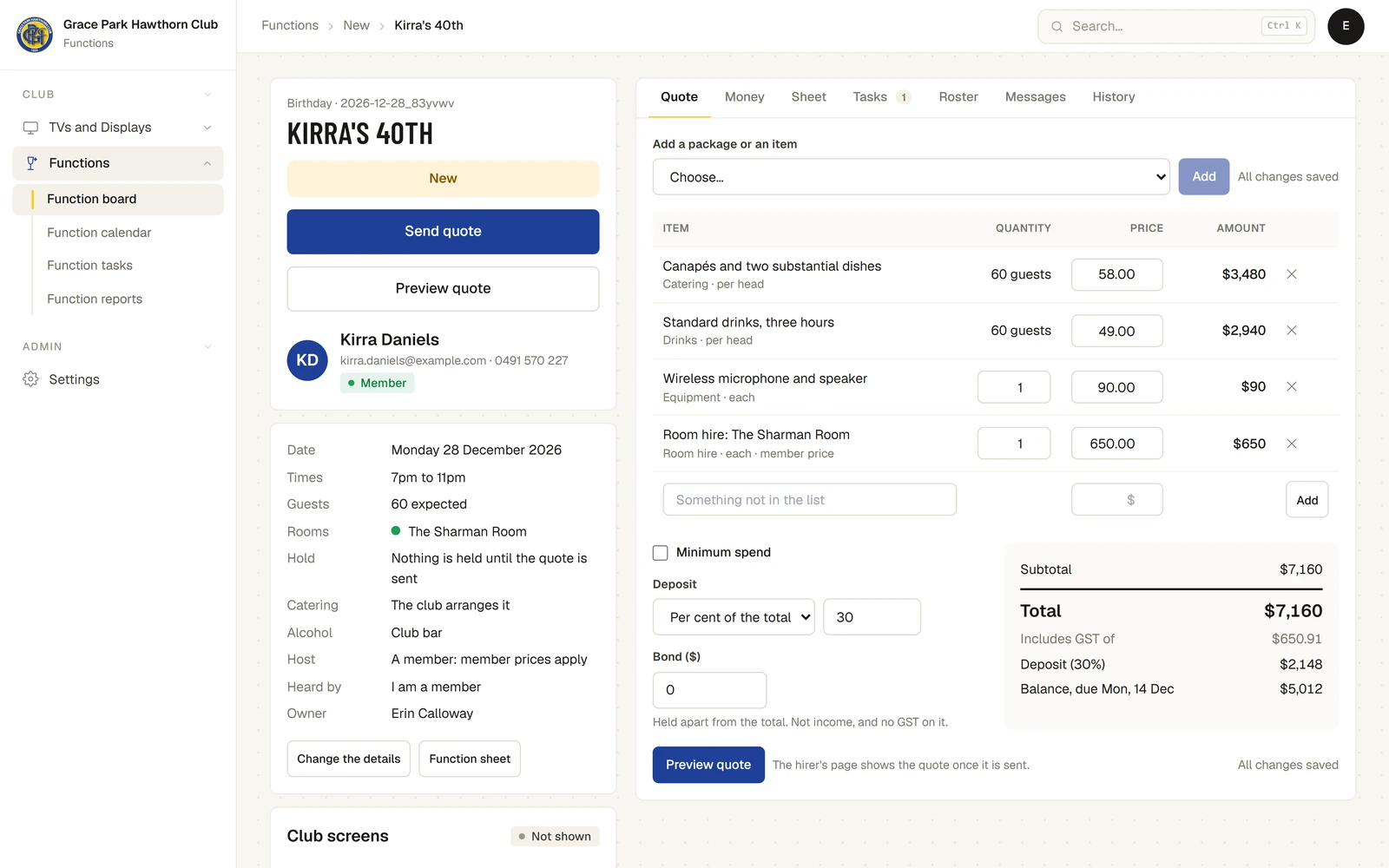Open the Roster tab

click(x=958, y=97)
